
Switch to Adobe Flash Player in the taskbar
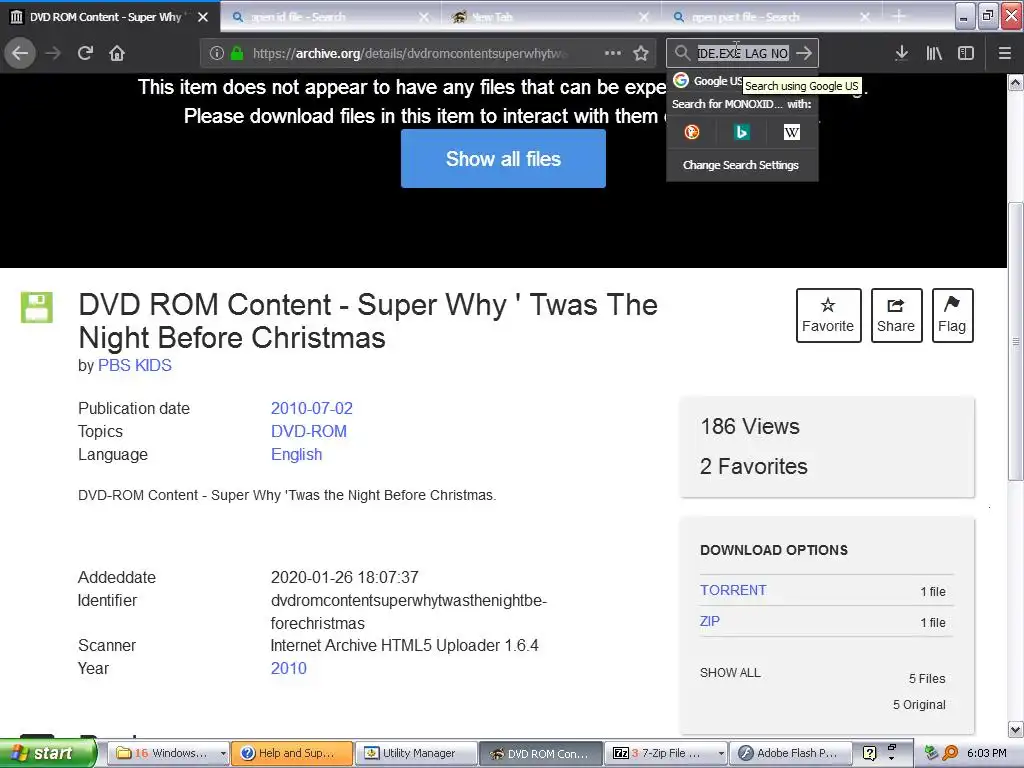pos(791,753)
